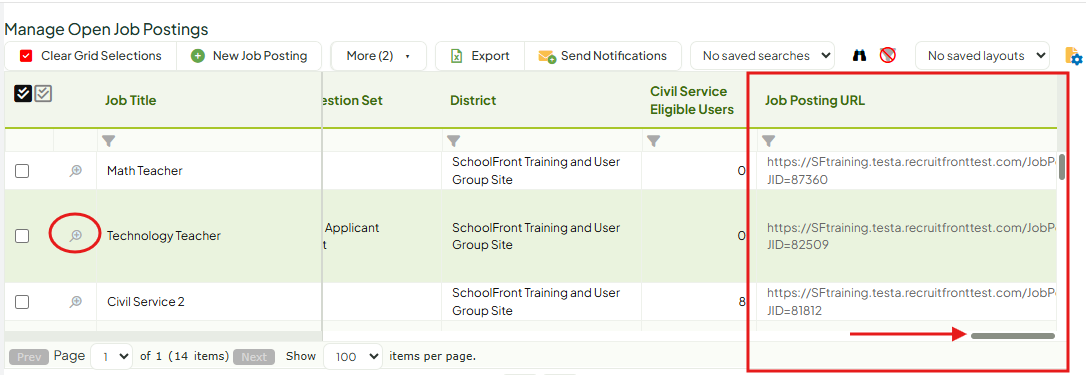Click the Export button

click(480, 56)
